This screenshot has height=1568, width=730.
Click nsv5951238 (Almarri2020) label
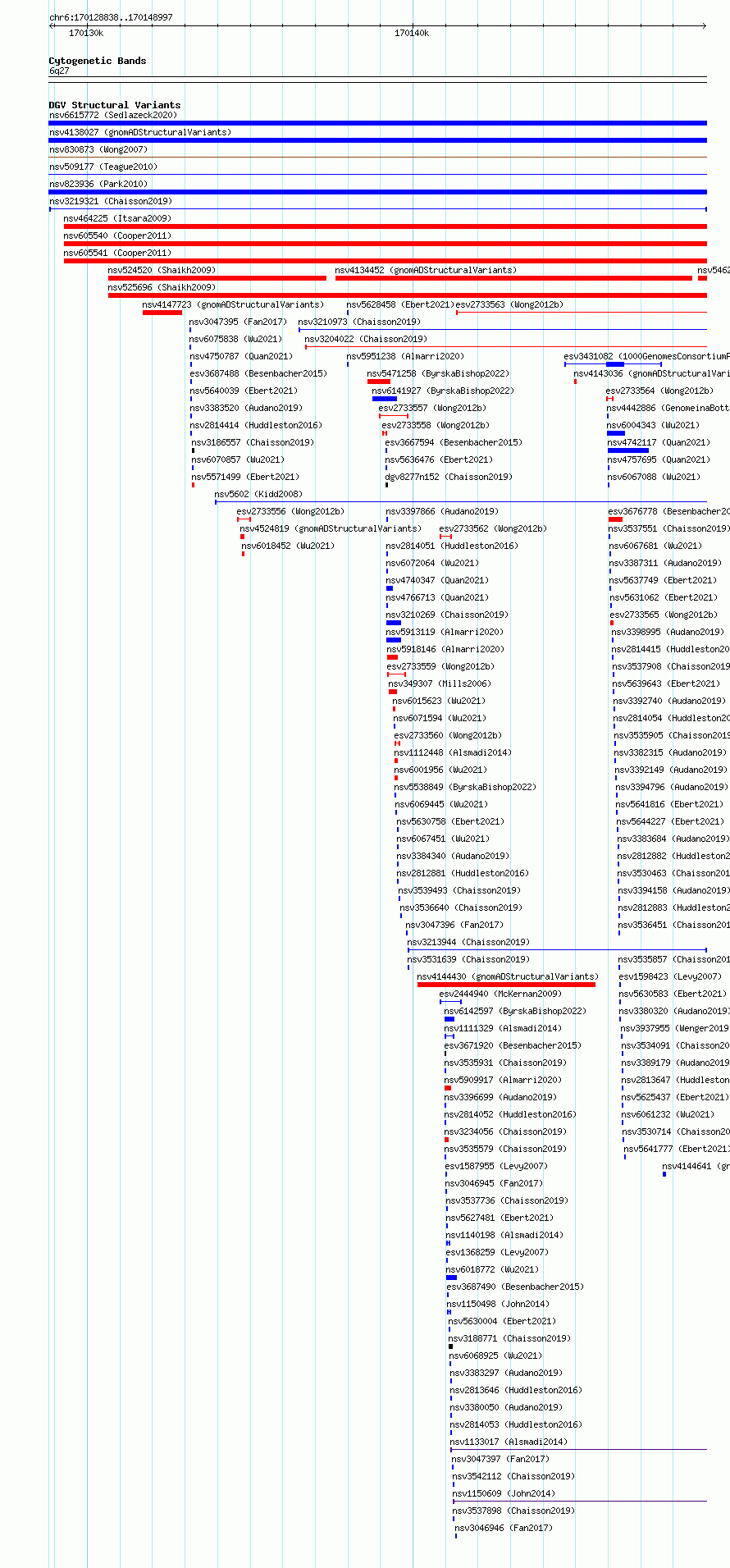pyautogui.click(x=405, y=356)
